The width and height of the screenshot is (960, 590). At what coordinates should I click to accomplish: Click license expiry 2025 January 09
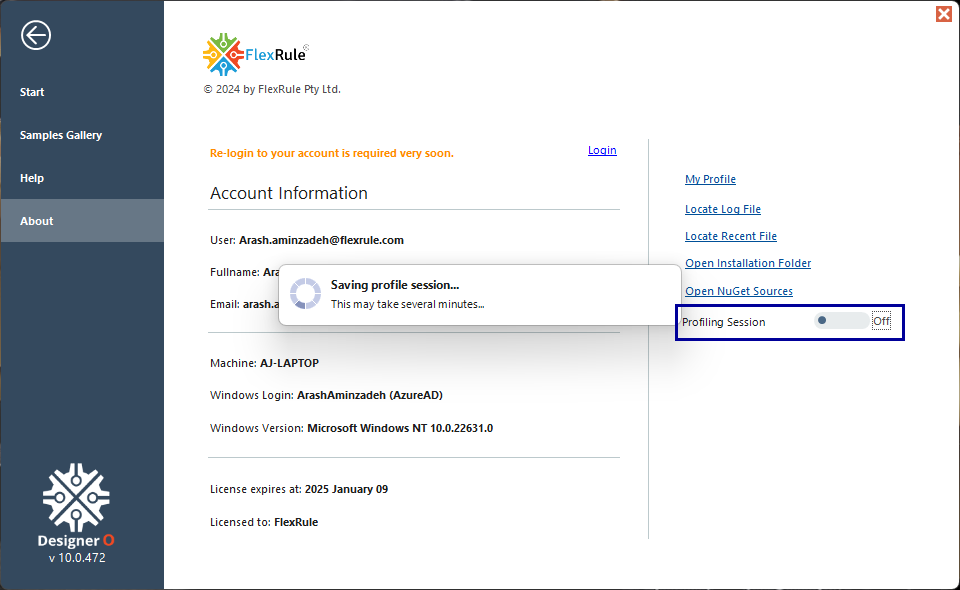click(346, 489)
